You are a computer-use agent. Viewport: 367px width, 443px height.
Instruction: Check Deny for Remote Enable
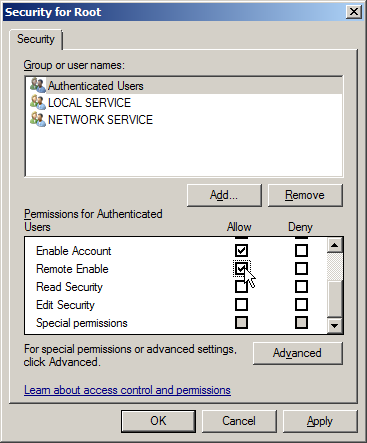click(301, 268)
